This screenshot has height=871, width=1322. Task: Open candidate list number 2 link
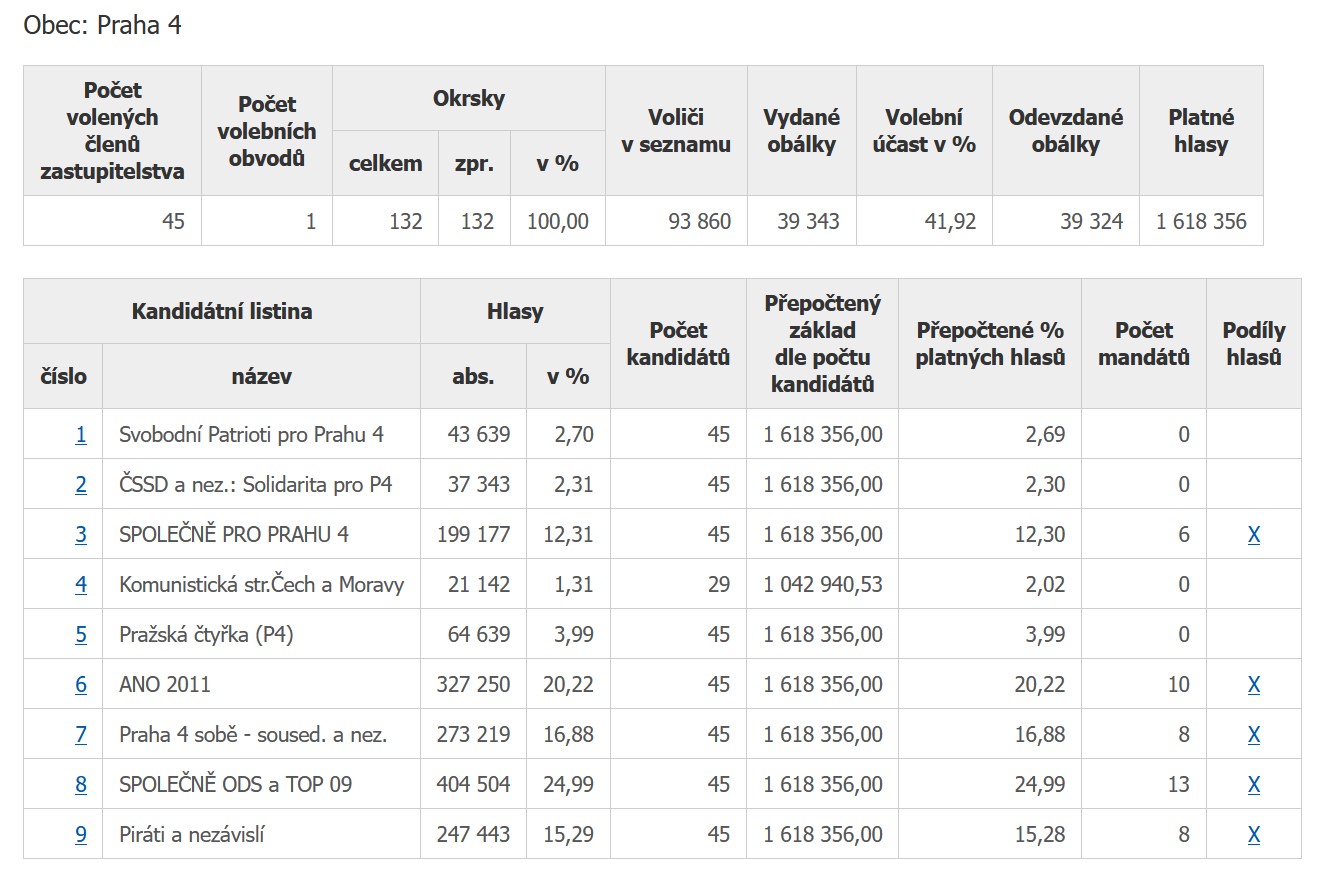click(81, 484)
